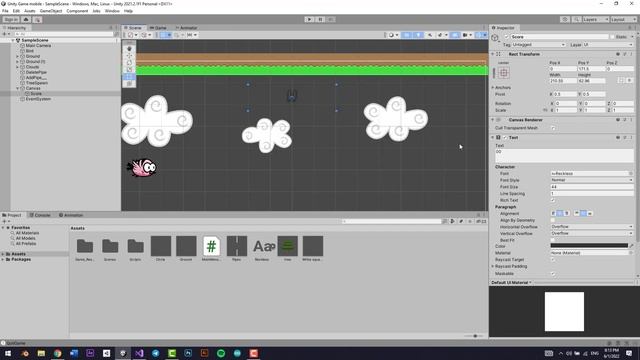Toggle the Text component enabled checkbox
Viewport: 640px width, 360px height.
point(505,138)
